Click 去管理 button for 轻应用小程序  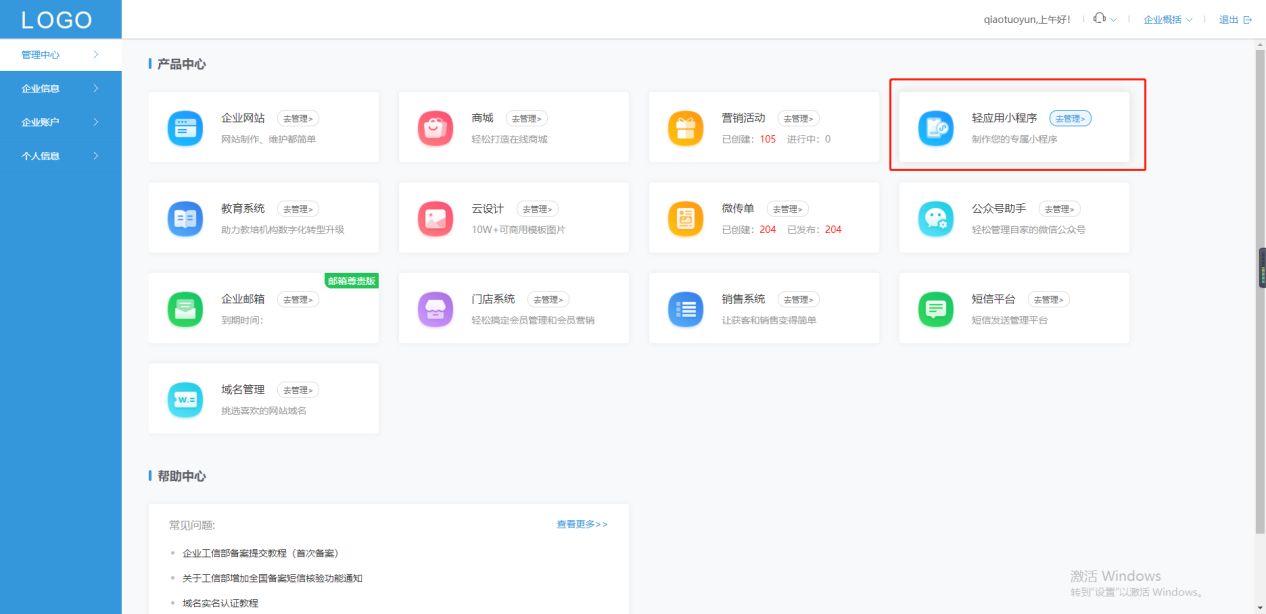click(1070, 119)
